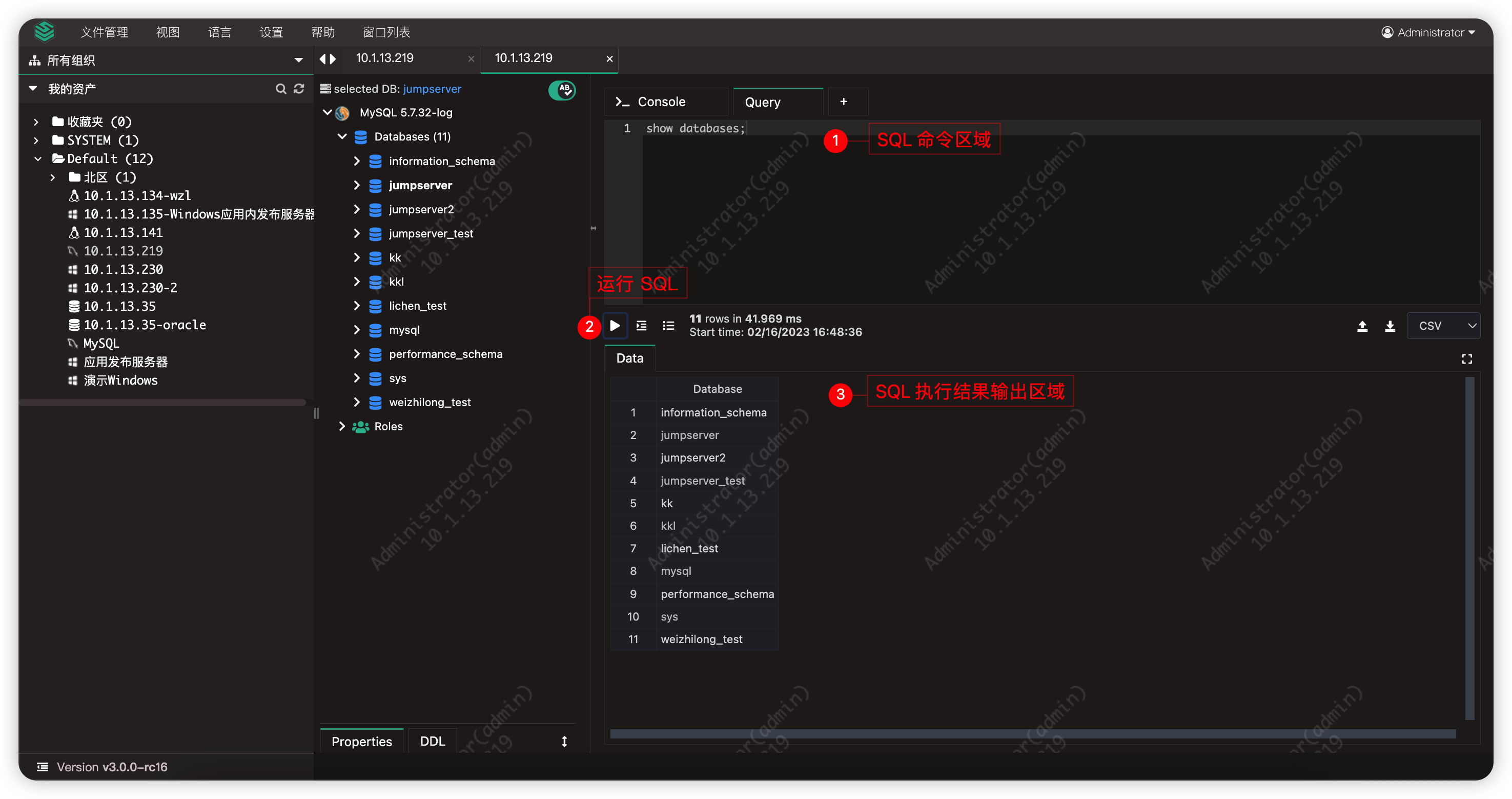This screenshot has width=1512, height=799.
Task: Open the Administrator user dropdown
Action: (1428, 32)
